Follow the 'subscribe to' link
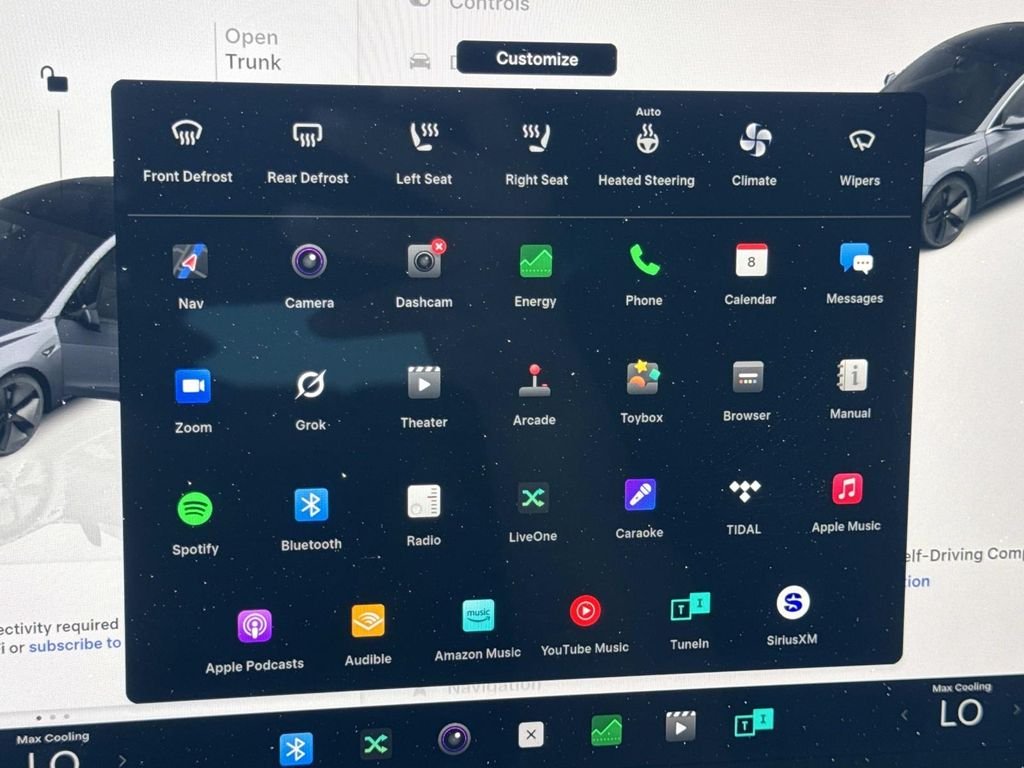 click(x=74, y=644)
